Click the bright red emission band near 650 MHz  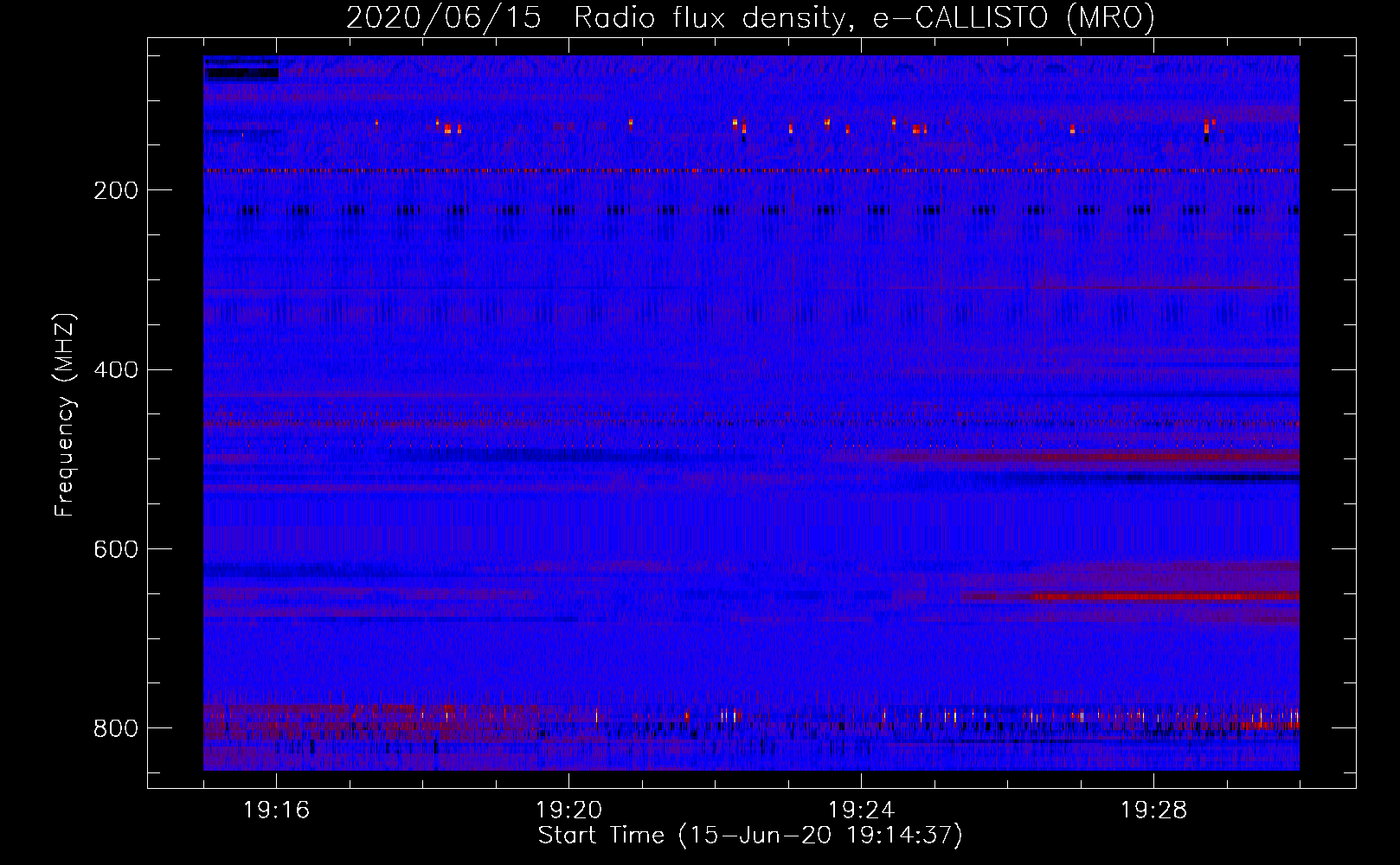pyautogui.click(x=1164, y=597)
